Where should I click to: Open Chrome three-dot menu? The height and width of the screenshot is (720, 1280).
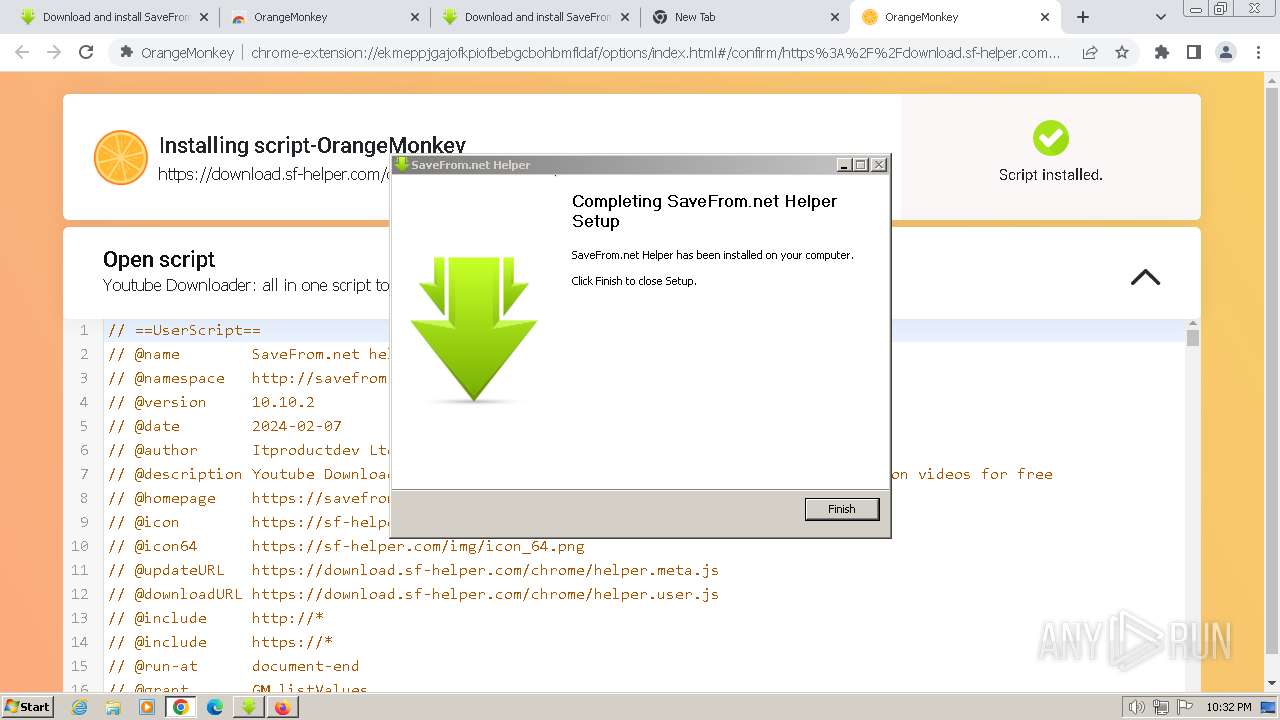[1258, 52]
